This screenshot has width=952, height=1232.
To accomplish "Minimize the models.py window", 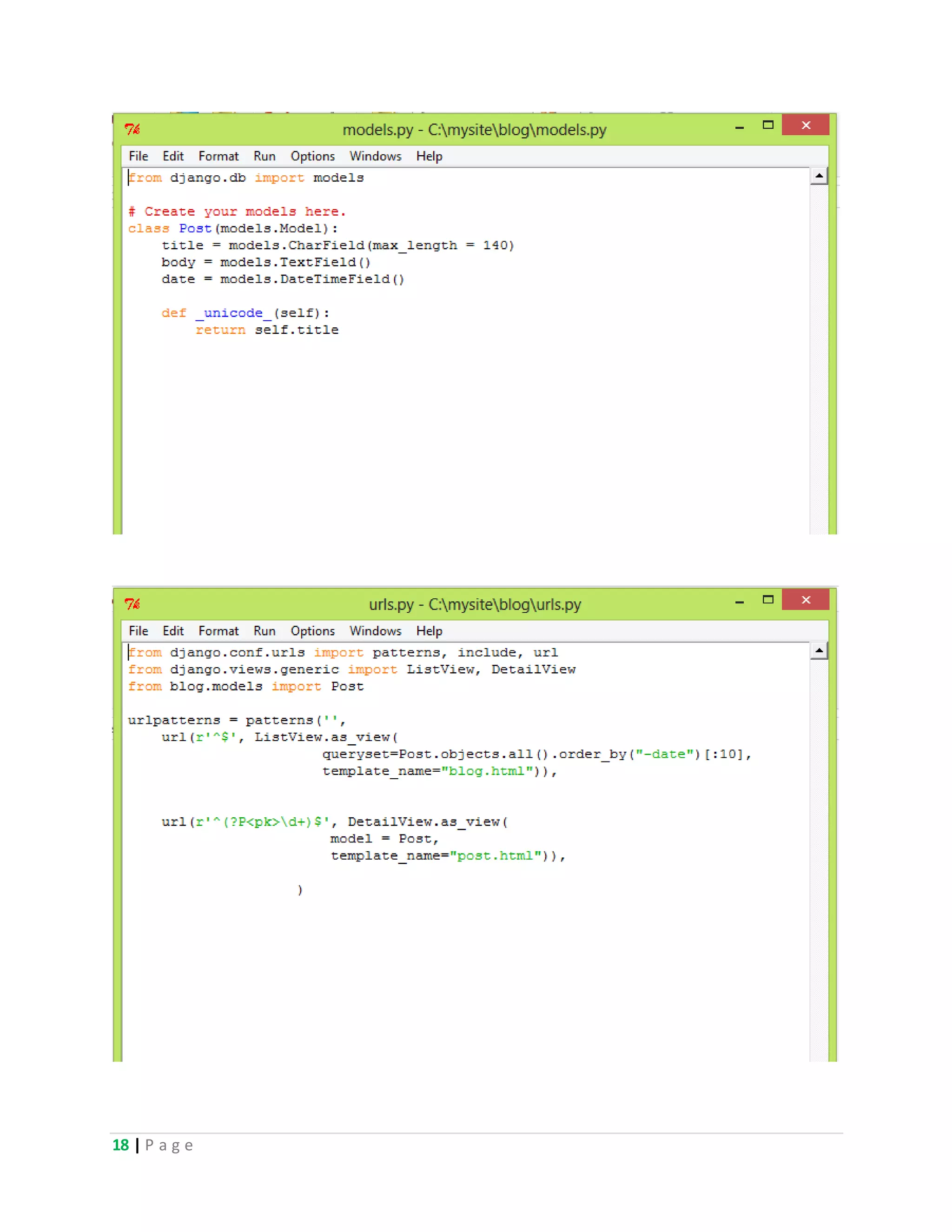I will point(739,127).
